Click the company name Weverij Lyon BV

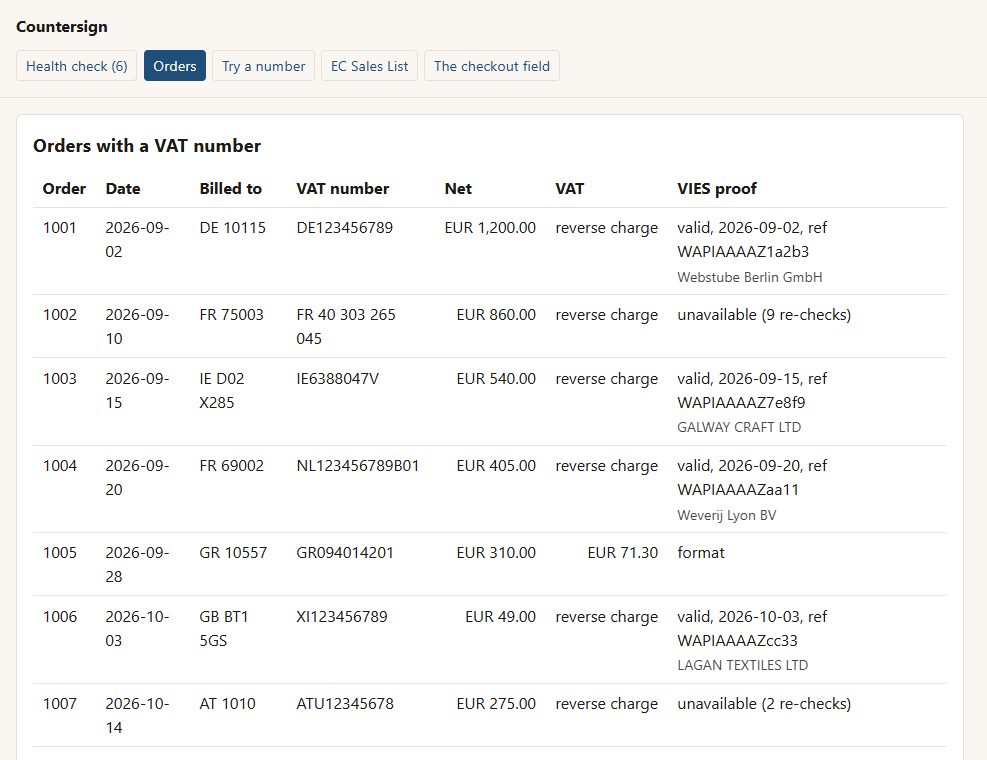[x=726, y=515]
